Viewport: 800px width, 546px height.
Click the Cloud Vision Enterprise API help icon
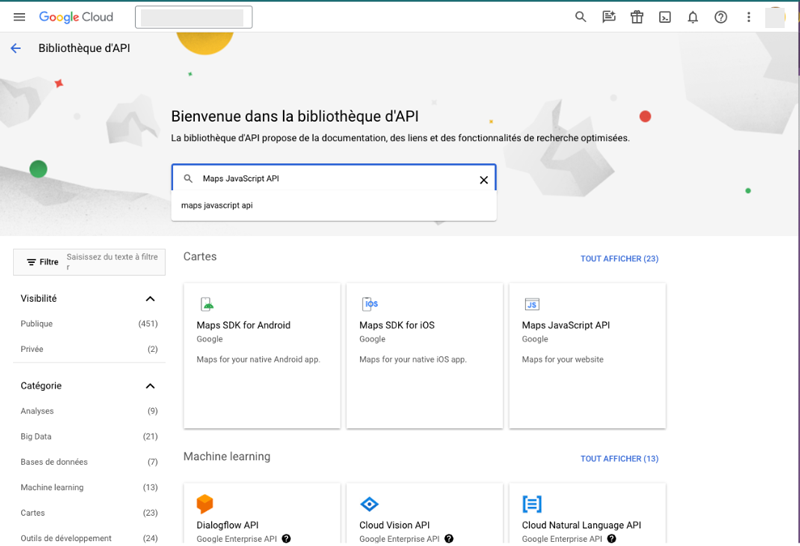click(x=448, y=538)
